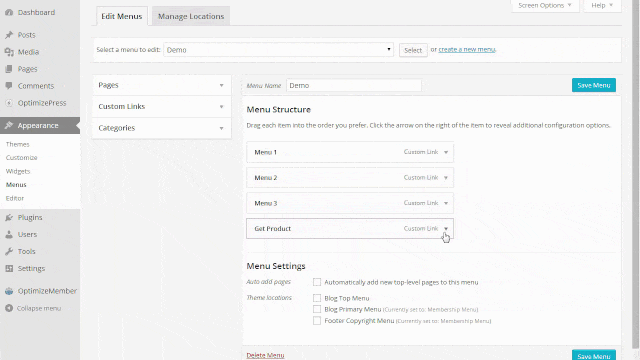The width and height of the screenshot is (640, 360).
Task: Click the Posts pushpin icon
Action: [x=9, y=35]
